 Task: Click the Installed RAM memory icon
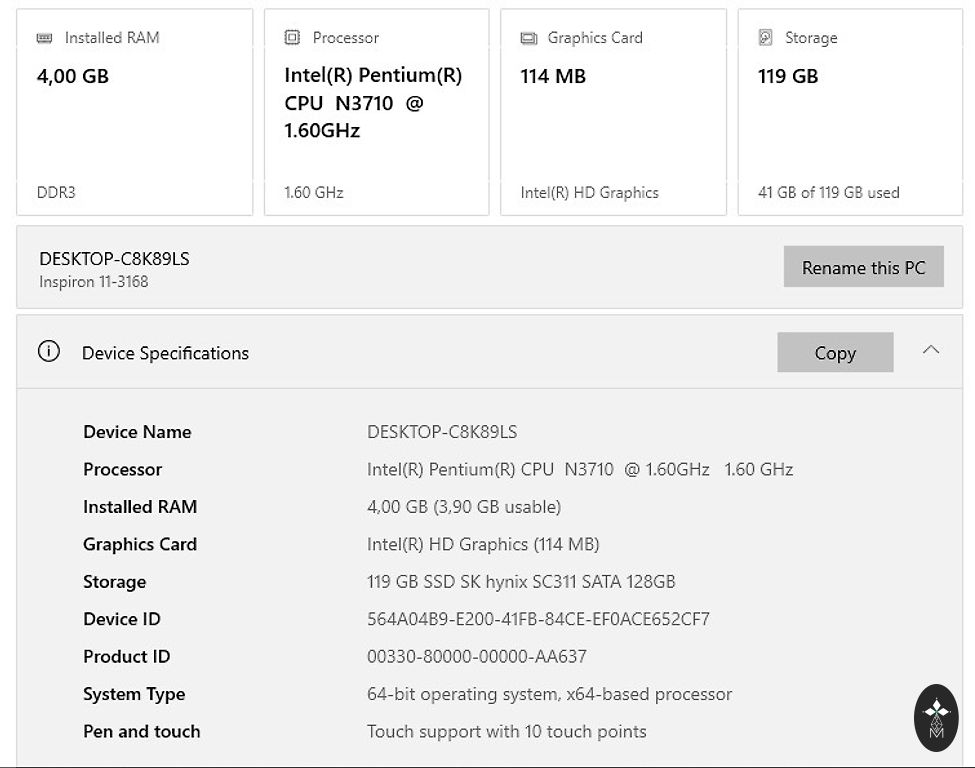pyautogui.click(x=44, y=38)
